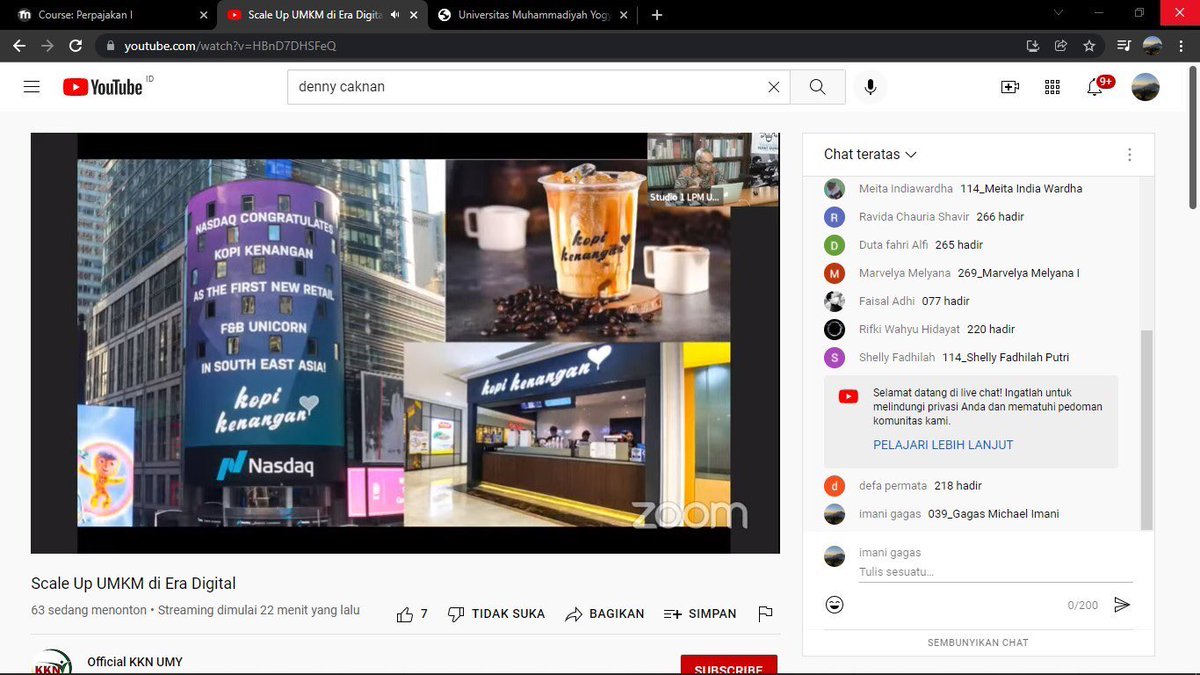1200x675 pixels.
Task: Close the Universitas Muhammadiyah tab
Action: (624, 15)
